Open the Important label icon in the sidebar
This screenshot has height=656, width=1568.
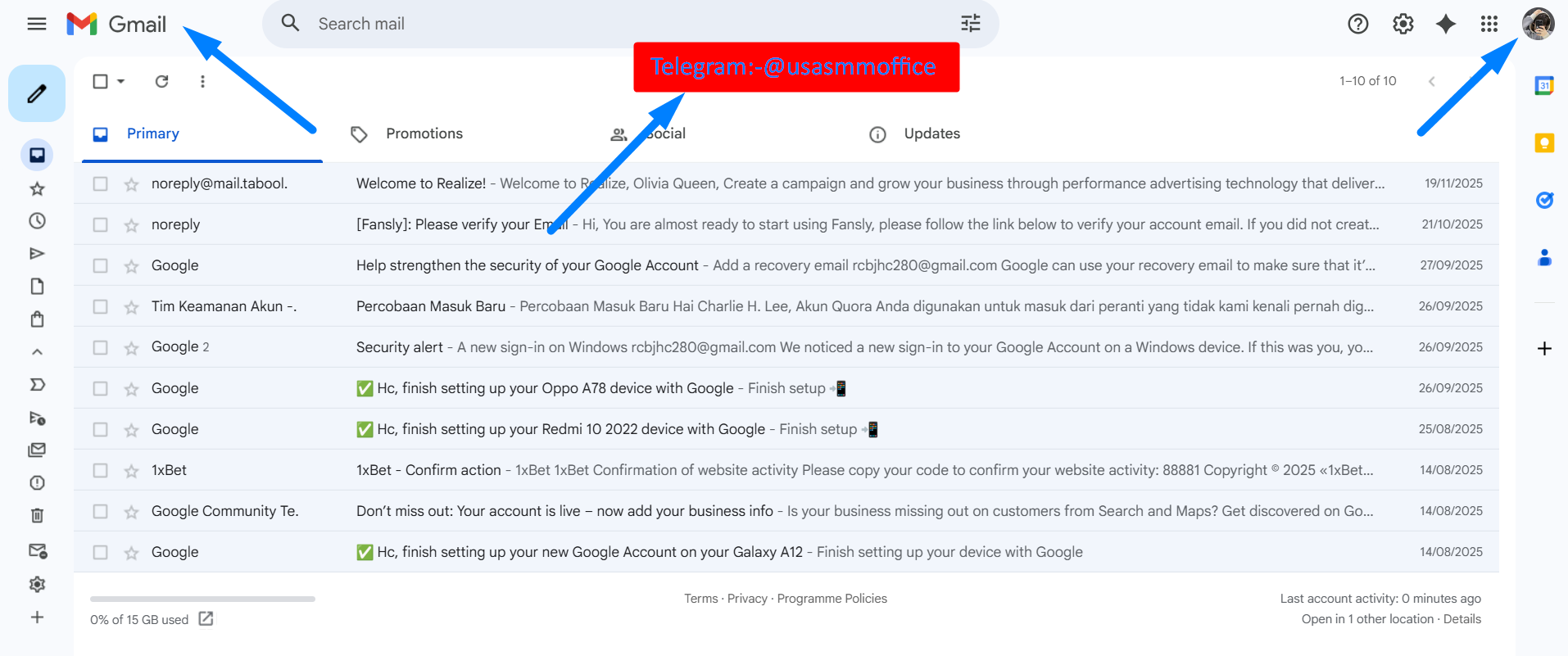(x=37, y=385)
